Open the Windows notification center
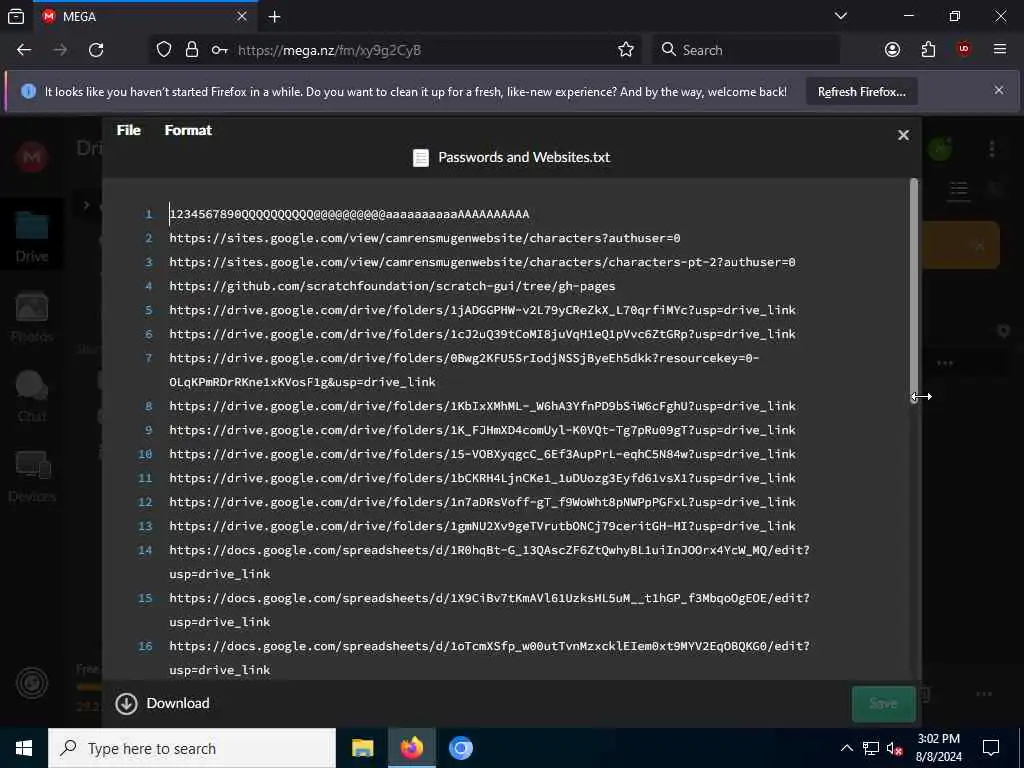 click(991, 748)
